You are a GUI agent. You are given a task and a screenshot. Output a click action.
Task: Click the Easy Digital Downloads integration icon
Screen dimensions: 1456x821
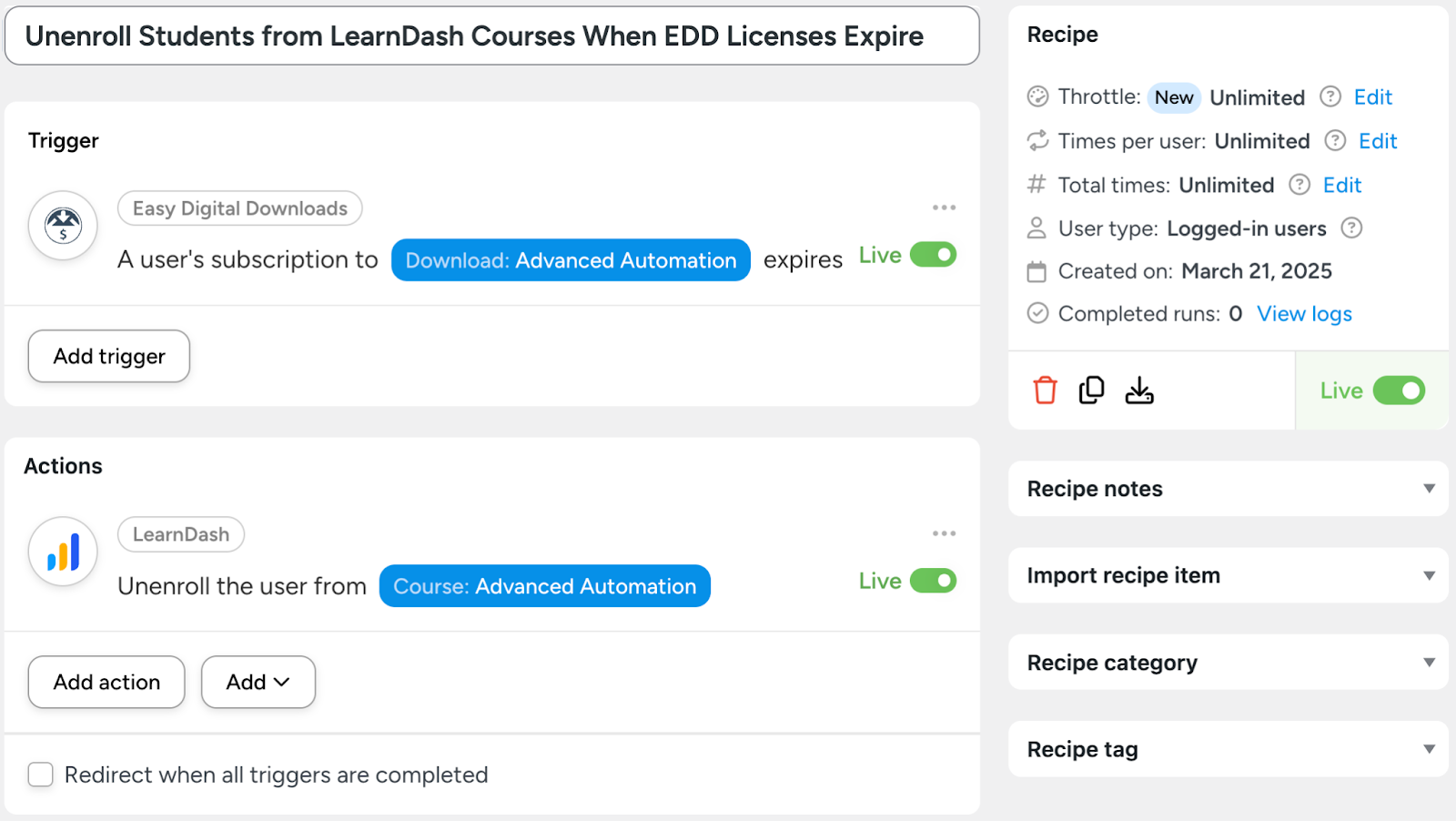[63, 225]
